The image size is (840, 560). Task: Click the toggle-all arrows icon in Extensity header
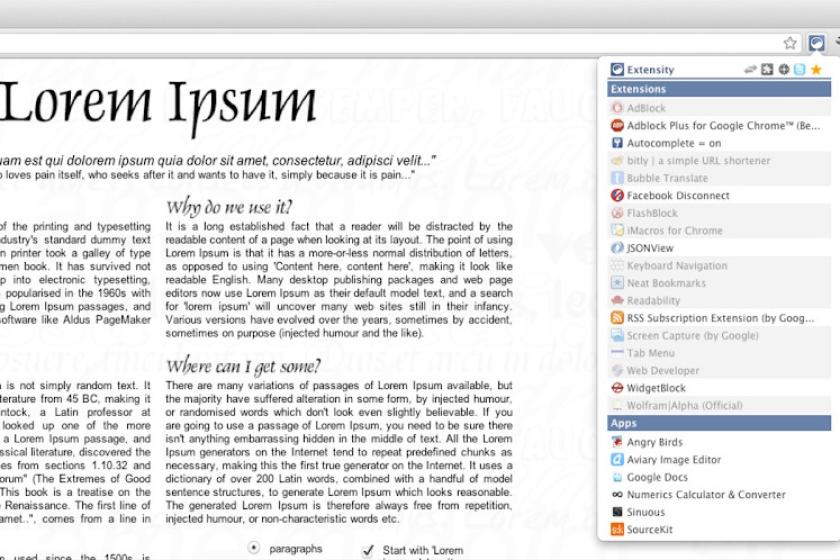point(750,69)
